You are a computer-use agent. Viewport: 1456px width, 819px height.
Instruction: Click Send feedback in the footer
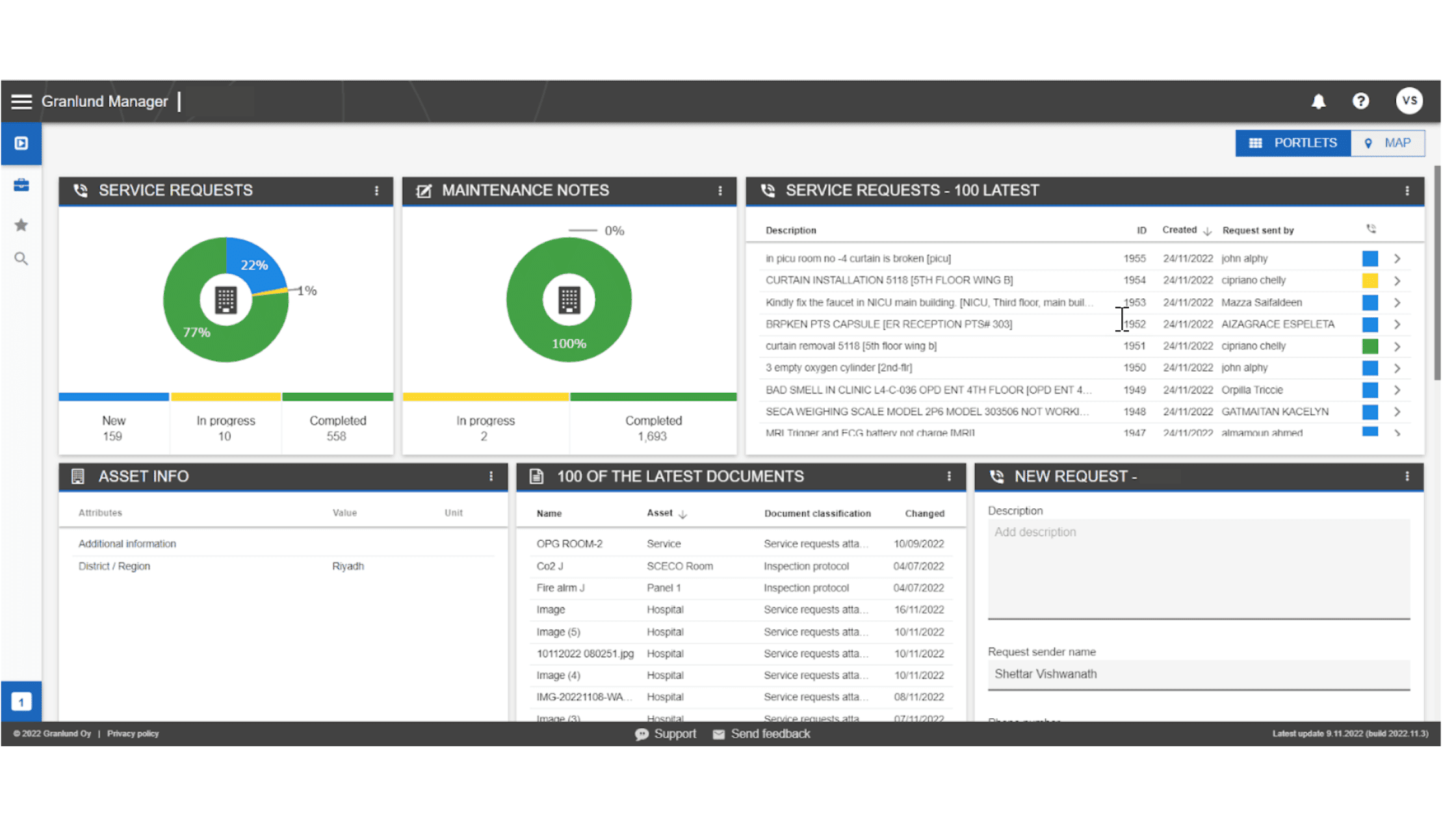[770, 734]
